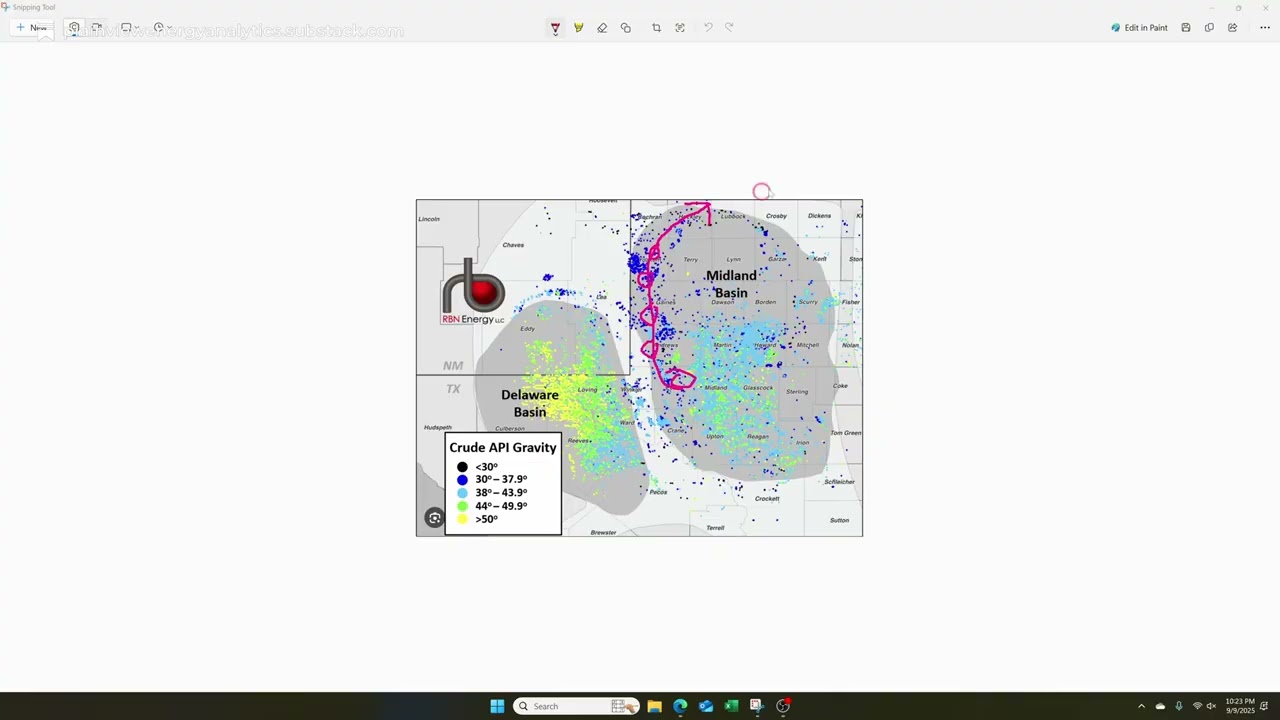This screenshot has width=1280, height=720.
Task: Undo the last ink stroke
Action: pyautogui.click(x=708, y=28)
